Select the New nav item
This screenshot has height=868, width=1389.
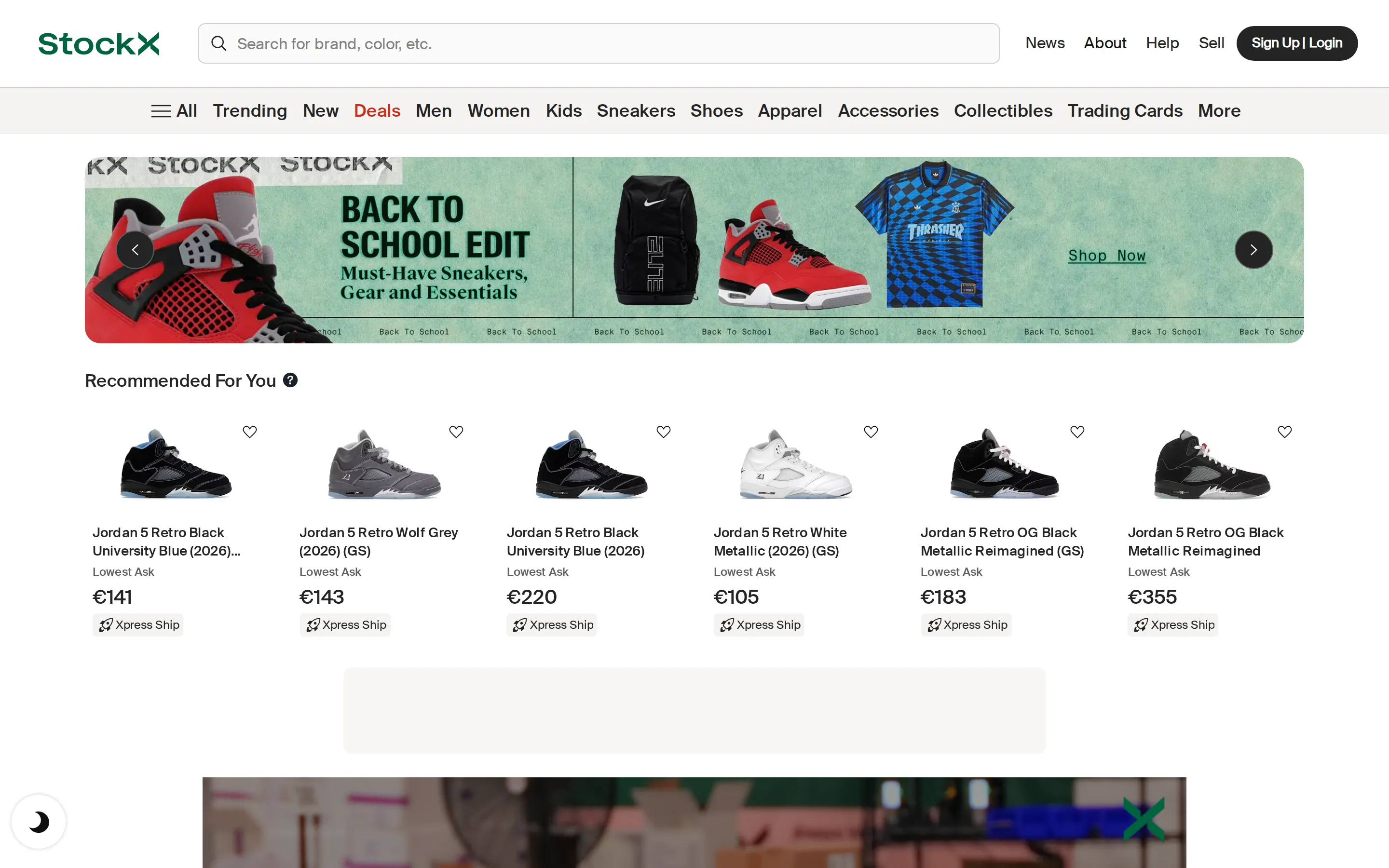tap(320, 111)
